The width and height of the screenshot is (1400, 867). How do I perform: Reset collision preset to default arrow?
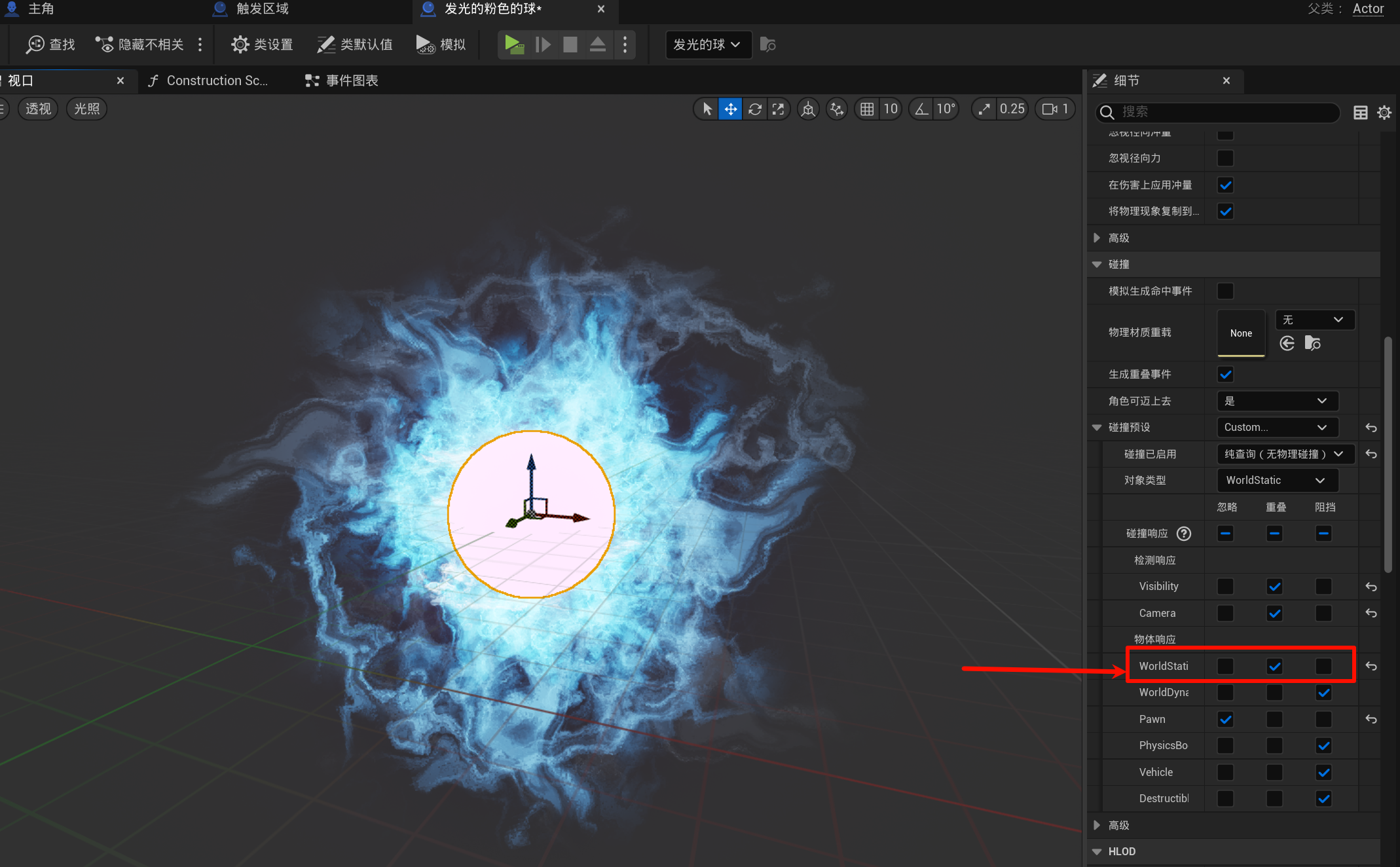pos(1371,428)
